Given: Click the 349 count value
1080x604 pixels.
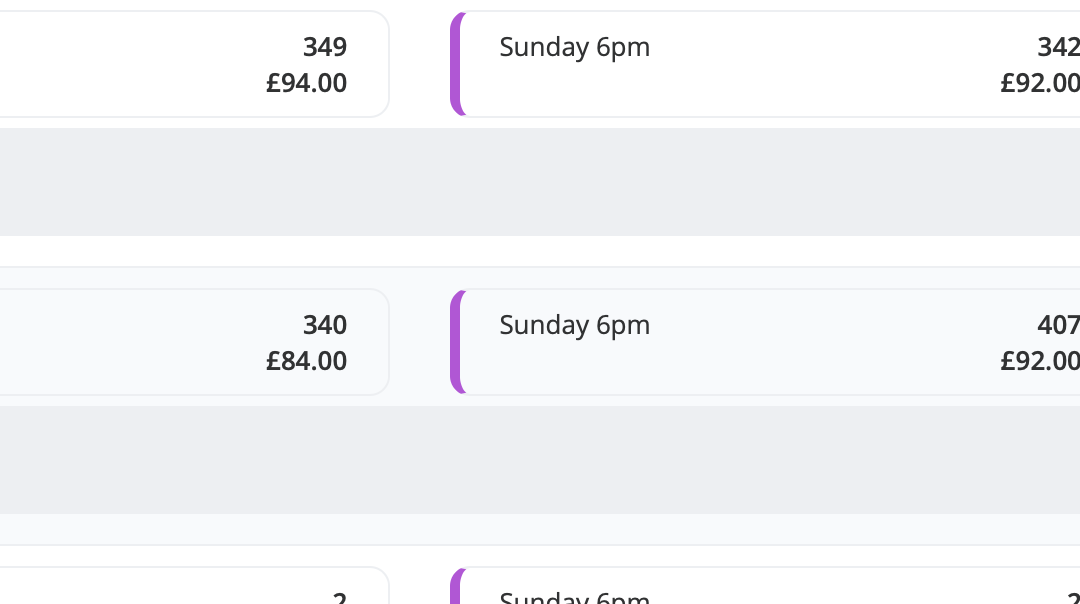Looking at the screenshot, I should point(324,47).
